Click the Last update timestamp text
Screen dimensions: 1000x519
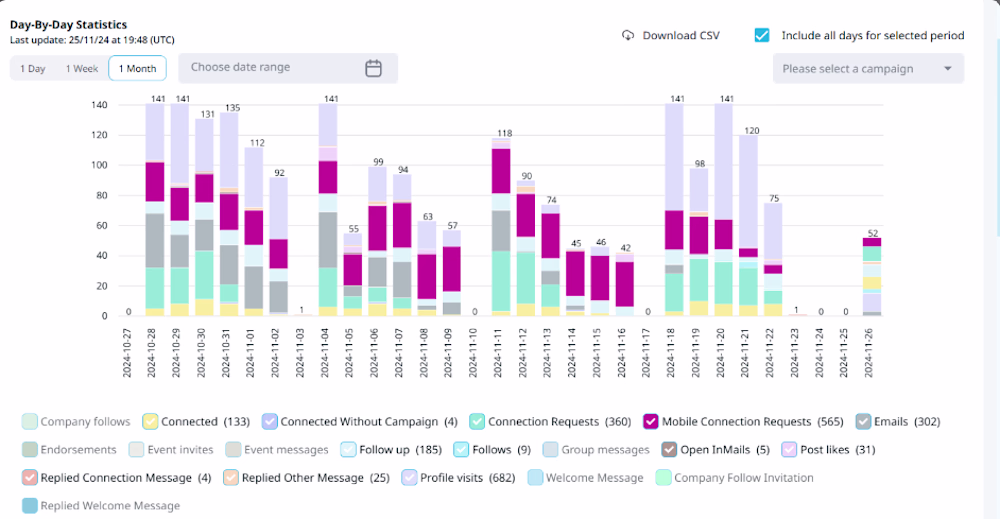click(x=92, y=40)
